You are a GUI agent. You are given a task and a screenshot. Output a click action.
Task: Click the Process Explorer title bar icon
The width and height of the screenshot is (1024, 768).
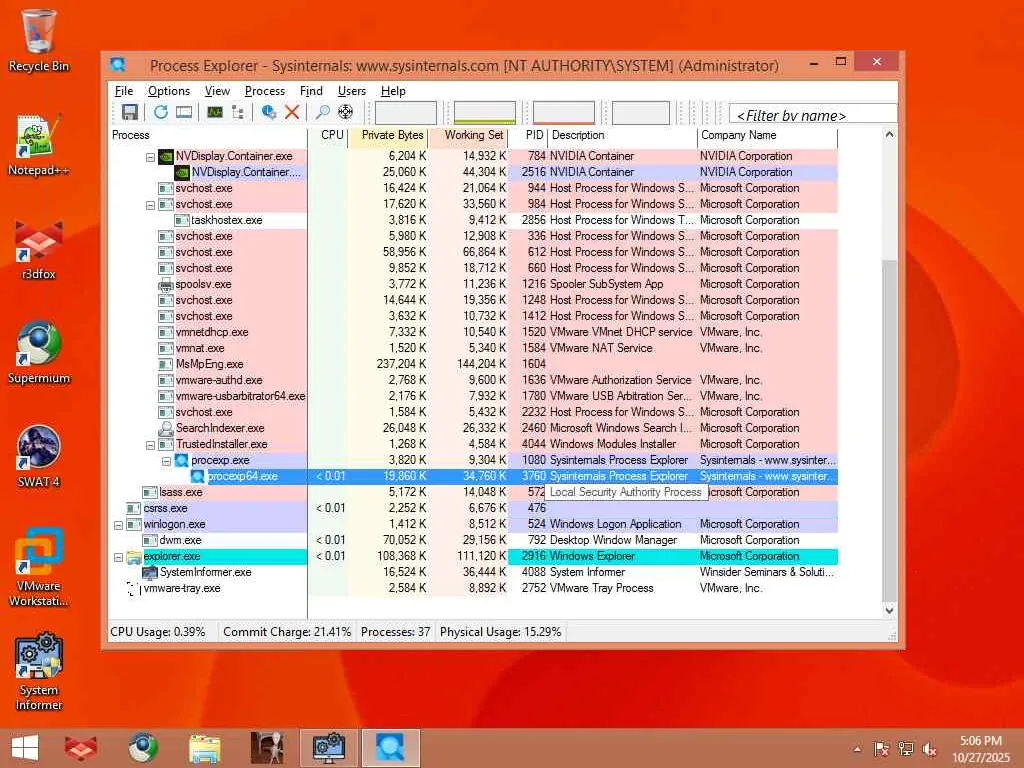pyautogui.click(x=118, y=65)
